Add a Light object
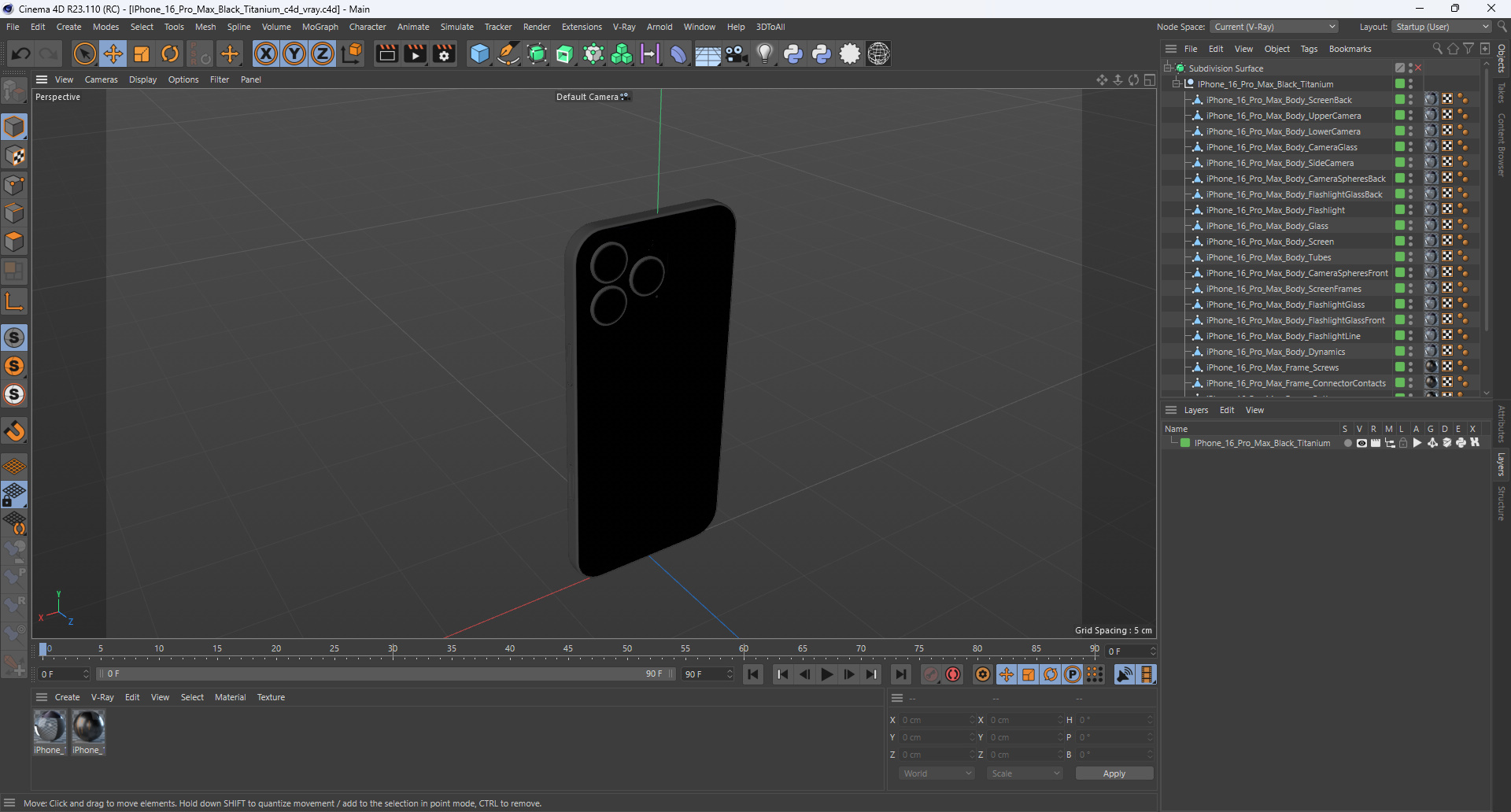1511x812 pixels. point(764,54)
